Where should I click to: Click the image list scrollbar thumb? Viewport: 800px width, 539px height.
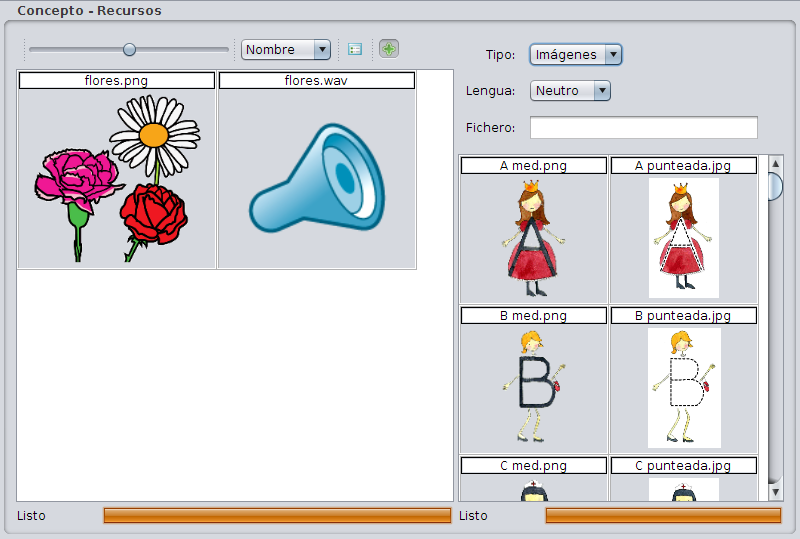coord(776,187)
